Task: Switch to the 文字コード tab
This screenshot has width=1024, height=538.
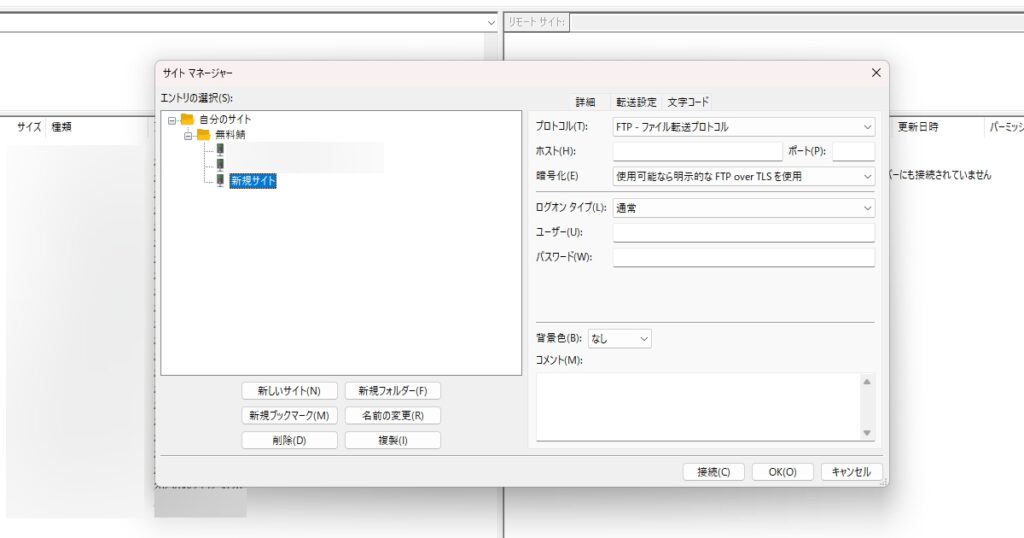Action: coord(688,102)
